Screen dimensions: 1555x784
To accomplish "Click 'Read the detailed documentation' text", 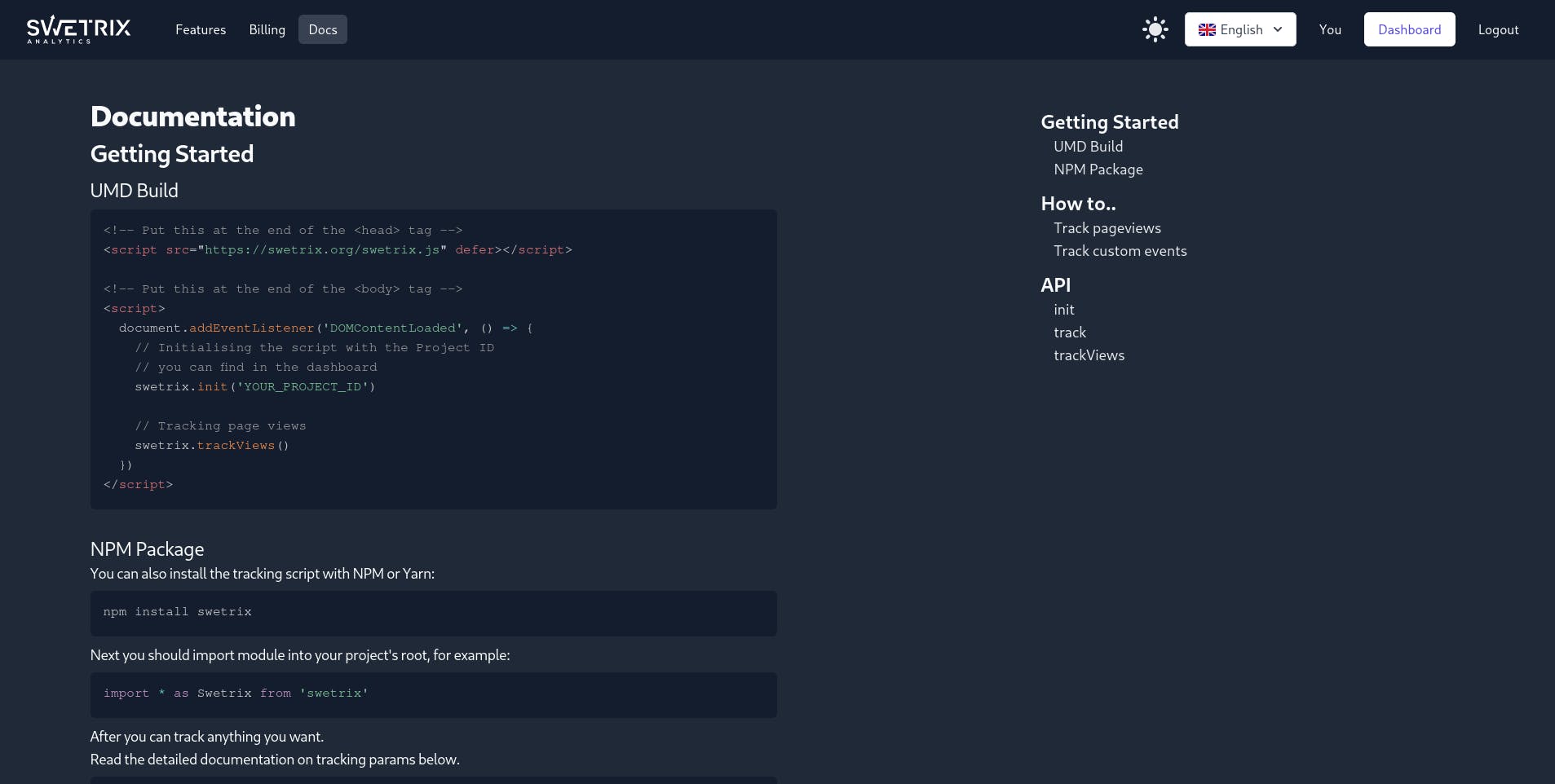I will pyautogui.click(x=275, y=760).
